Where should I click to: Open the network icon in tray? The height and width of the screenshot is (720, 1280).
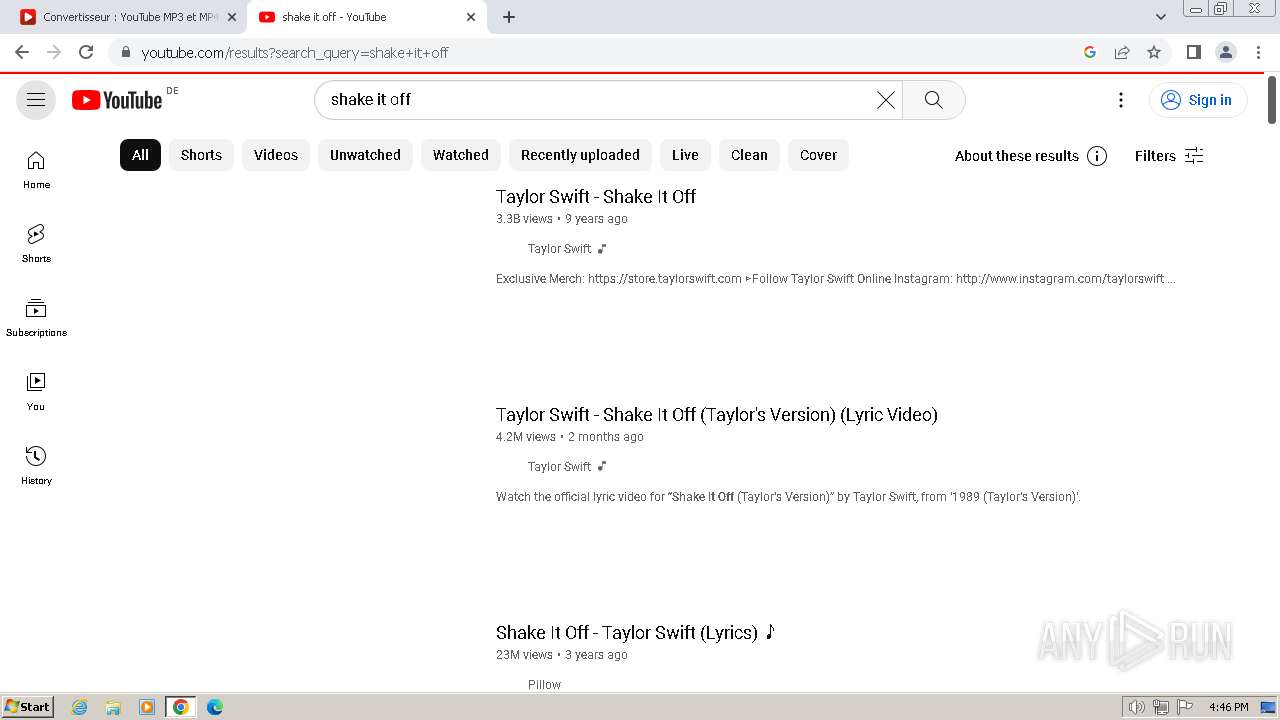(1161, 707)
